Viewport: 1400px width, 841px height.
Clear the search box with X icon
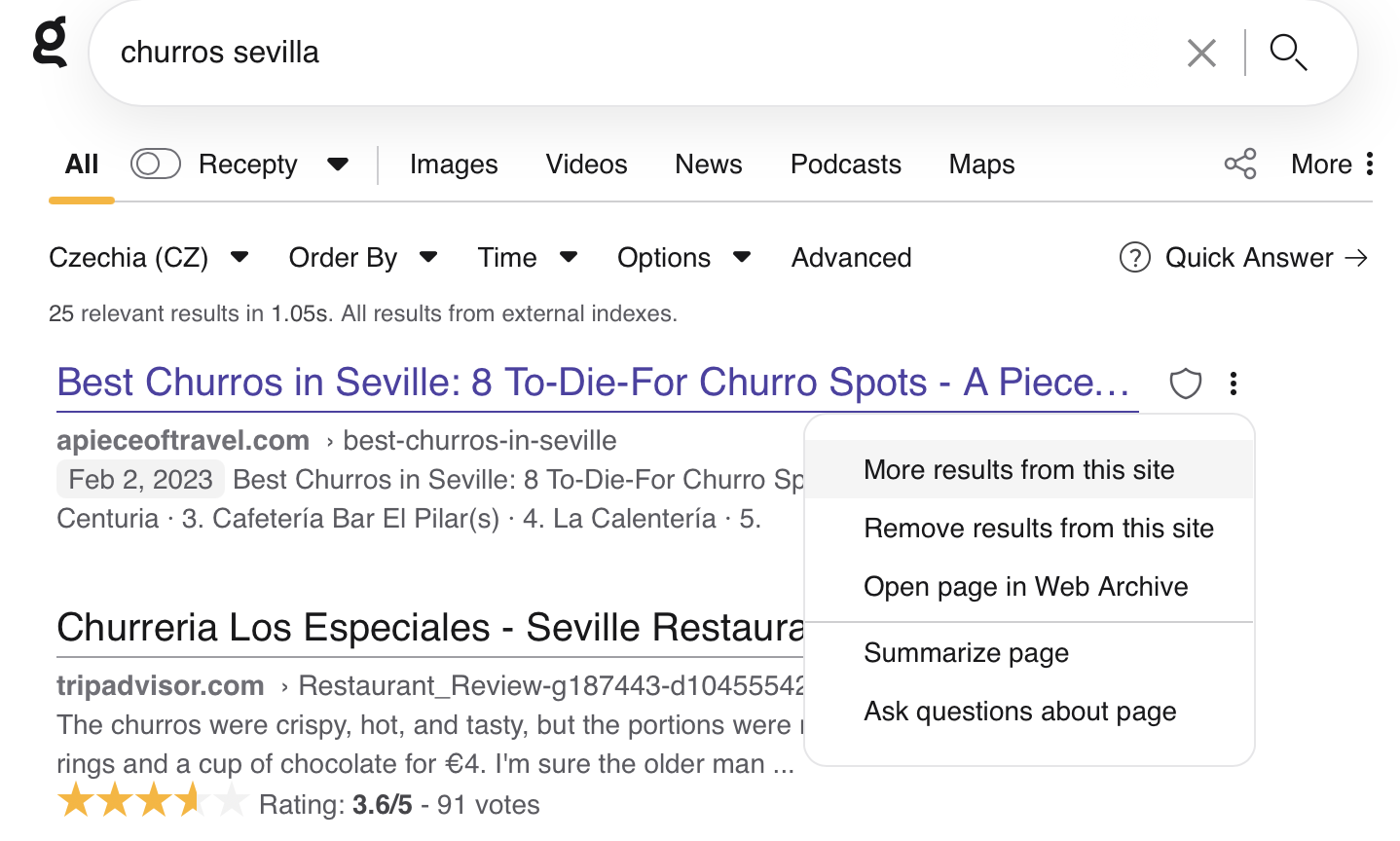1201,53
